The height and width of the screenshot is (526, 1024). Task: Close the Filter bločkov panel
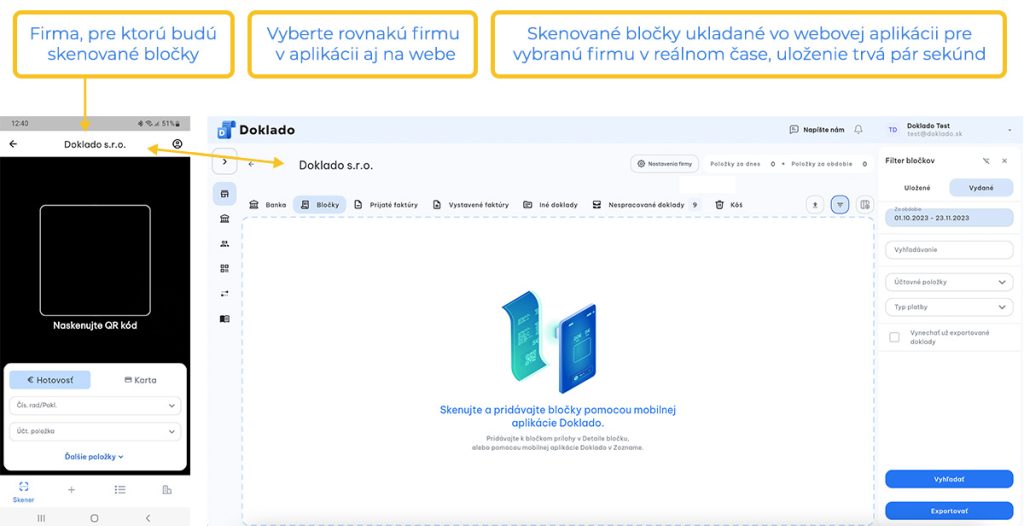click(x=1004, y=161)
